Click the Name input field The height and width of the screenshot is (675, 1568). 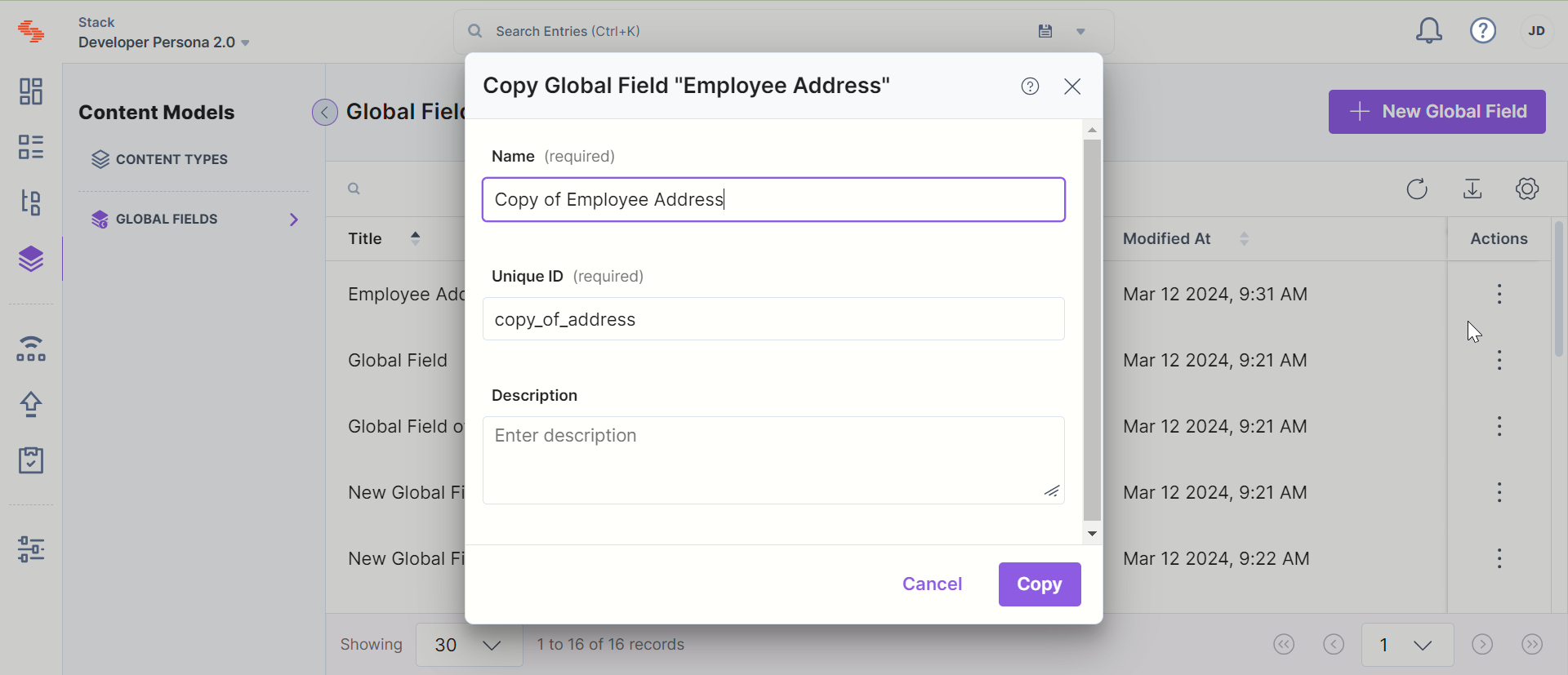[x=773, y=200]
